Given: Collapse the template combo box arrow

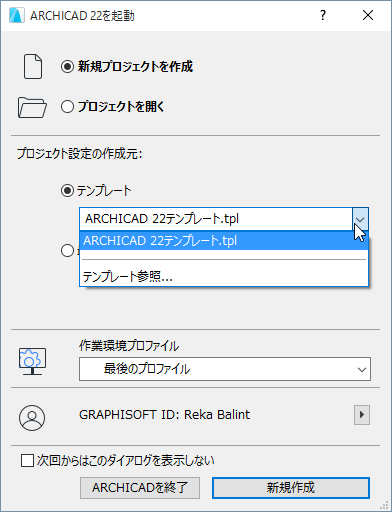Looking at the screenshot, I should (x=360, y=219).
